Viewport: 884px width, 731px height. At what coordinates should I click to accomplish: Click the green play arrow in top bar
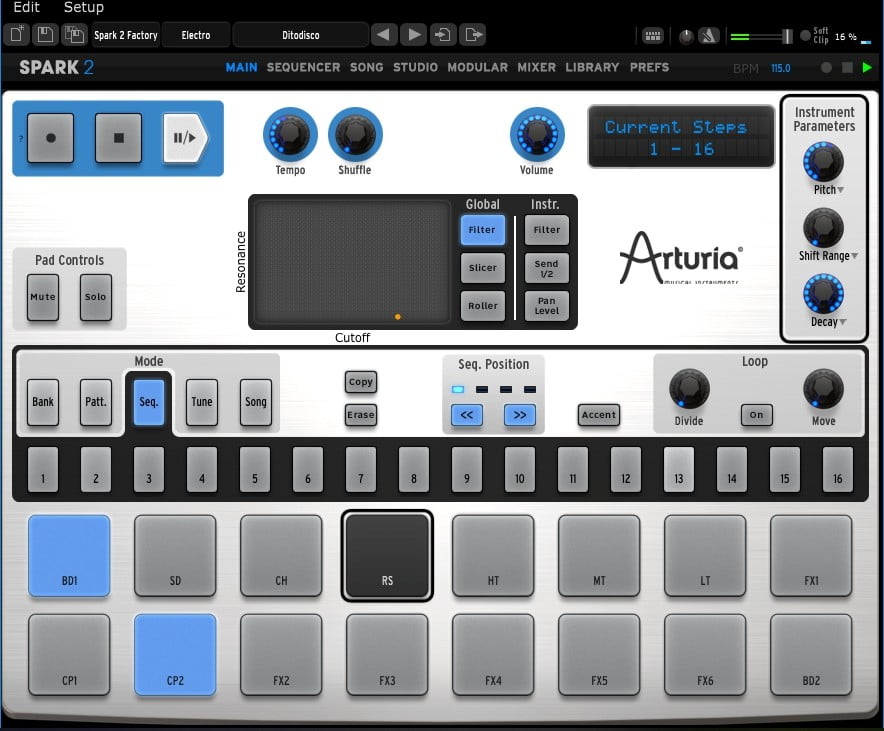coord(867,68)
